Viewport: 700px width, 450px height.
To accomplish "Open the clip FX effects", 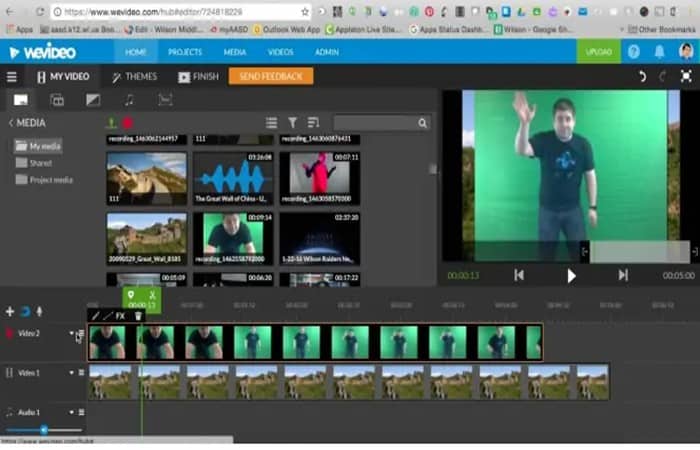I will [121, 316].
